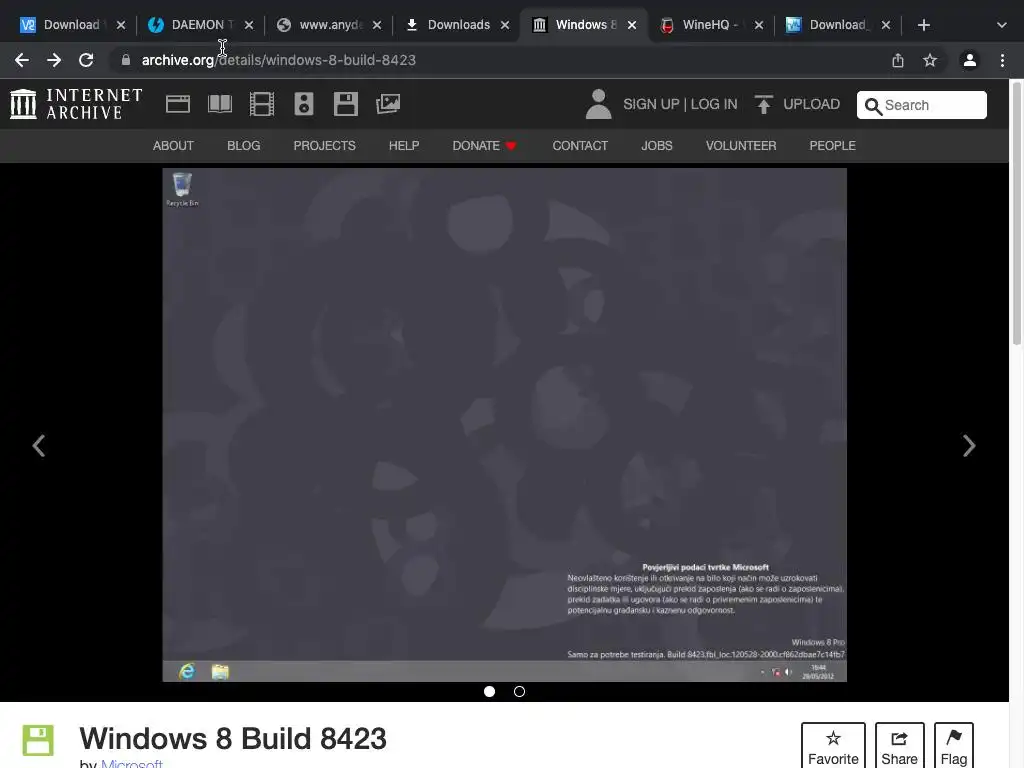Viewport: 1024px width, 768px height.
Task: Open the Software floppy-disk section icon
Action: pyautogui.click(x=345, y=104)
